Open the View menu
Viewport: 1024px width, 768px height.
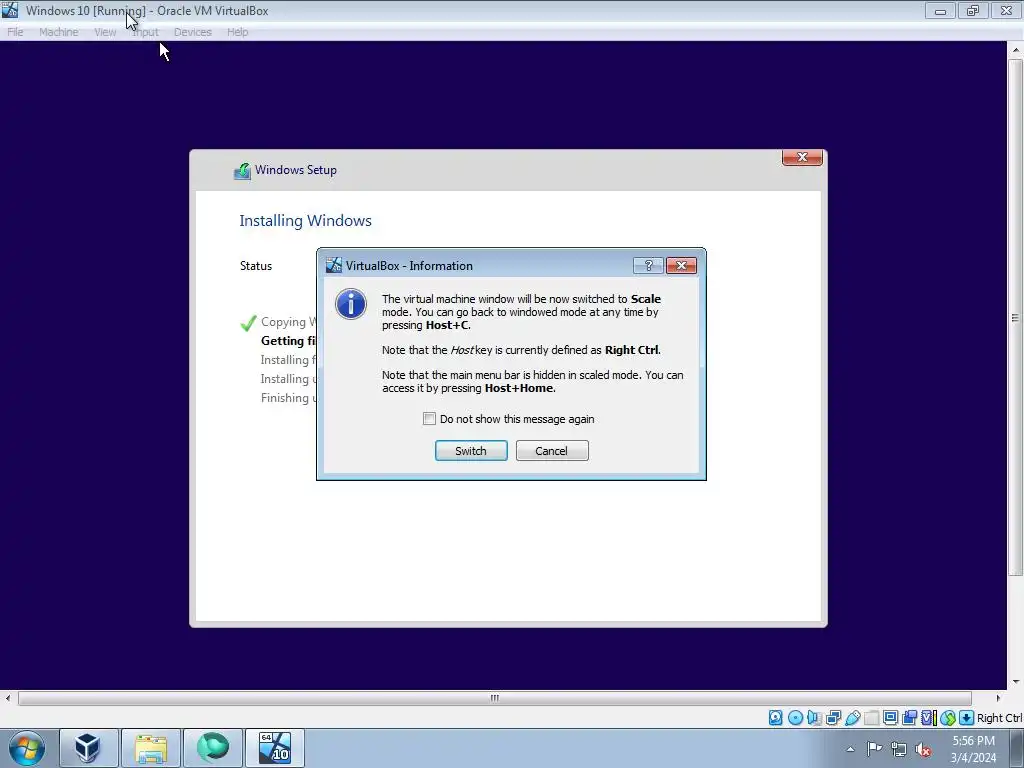[x=105, y=32]
